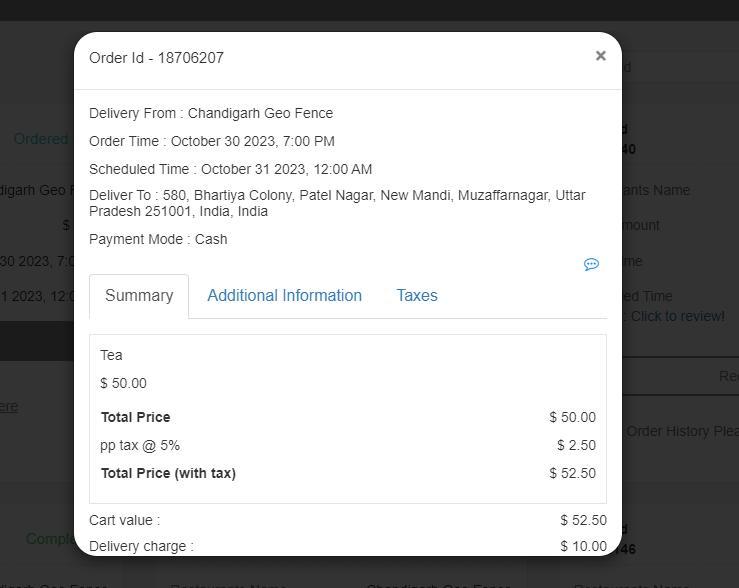
Task: Open the blue chat bubble icon
Action: [x=591, y=264]
